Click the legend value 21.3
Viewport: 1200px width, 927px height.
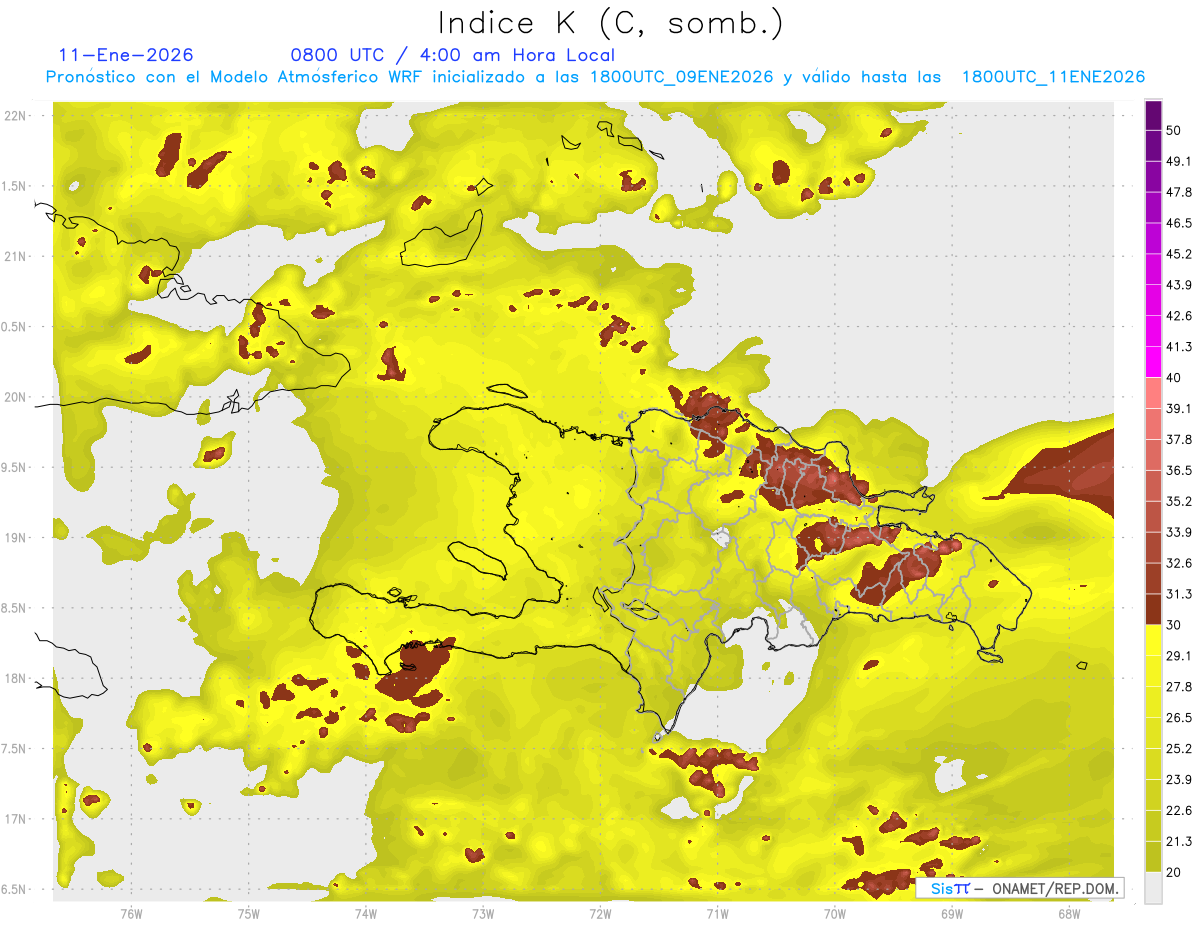click(x=1179, y=841)
